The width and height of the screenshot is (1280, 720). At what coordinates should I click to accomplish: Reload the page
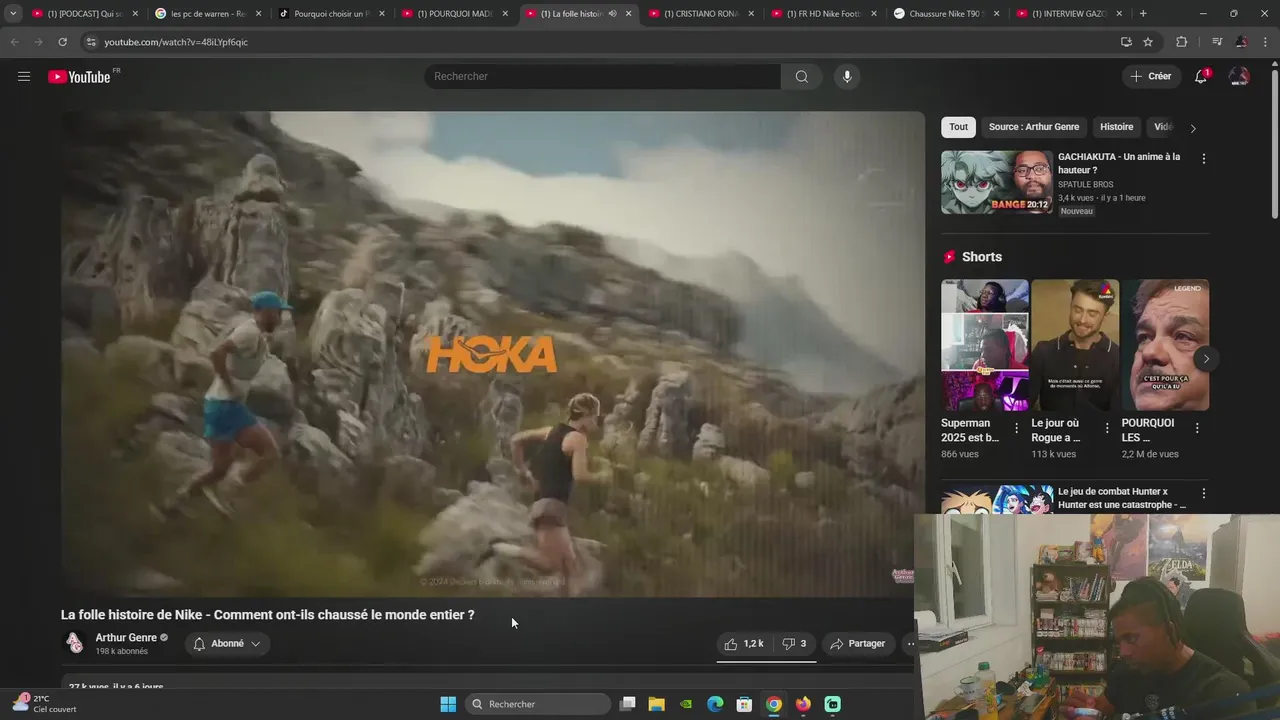coord(62,42)
